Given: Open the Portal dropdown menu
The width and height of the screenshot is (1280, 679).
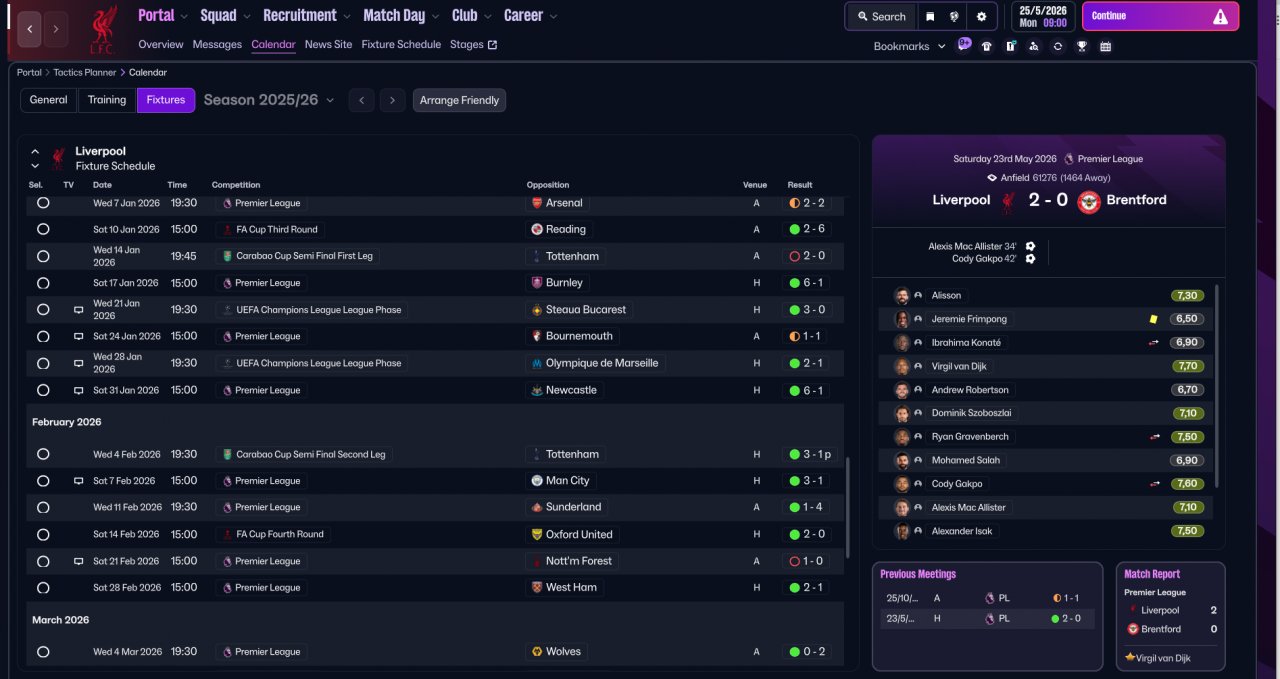Looking at the screenshot, I should pos(163,16).
